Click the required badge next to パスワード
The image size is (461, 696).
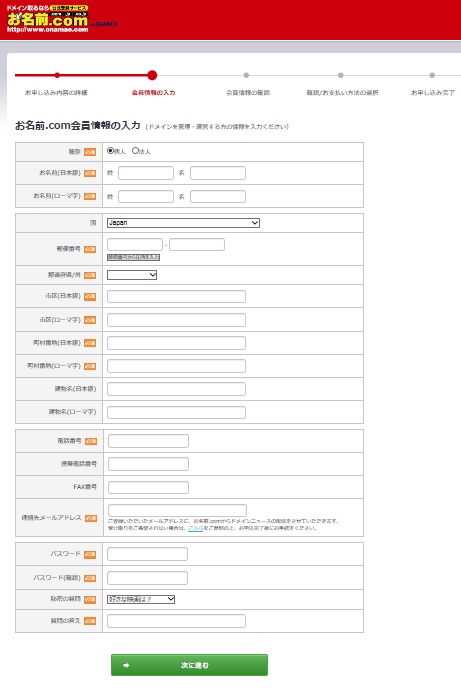(x=90, y=554)
